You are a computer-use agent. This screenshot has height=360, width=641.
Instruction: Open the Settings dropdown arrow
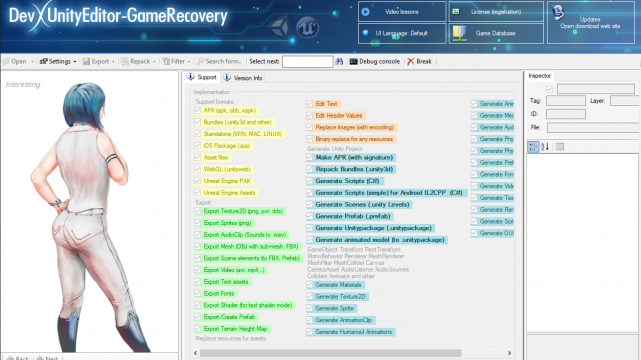coord(75,62)
